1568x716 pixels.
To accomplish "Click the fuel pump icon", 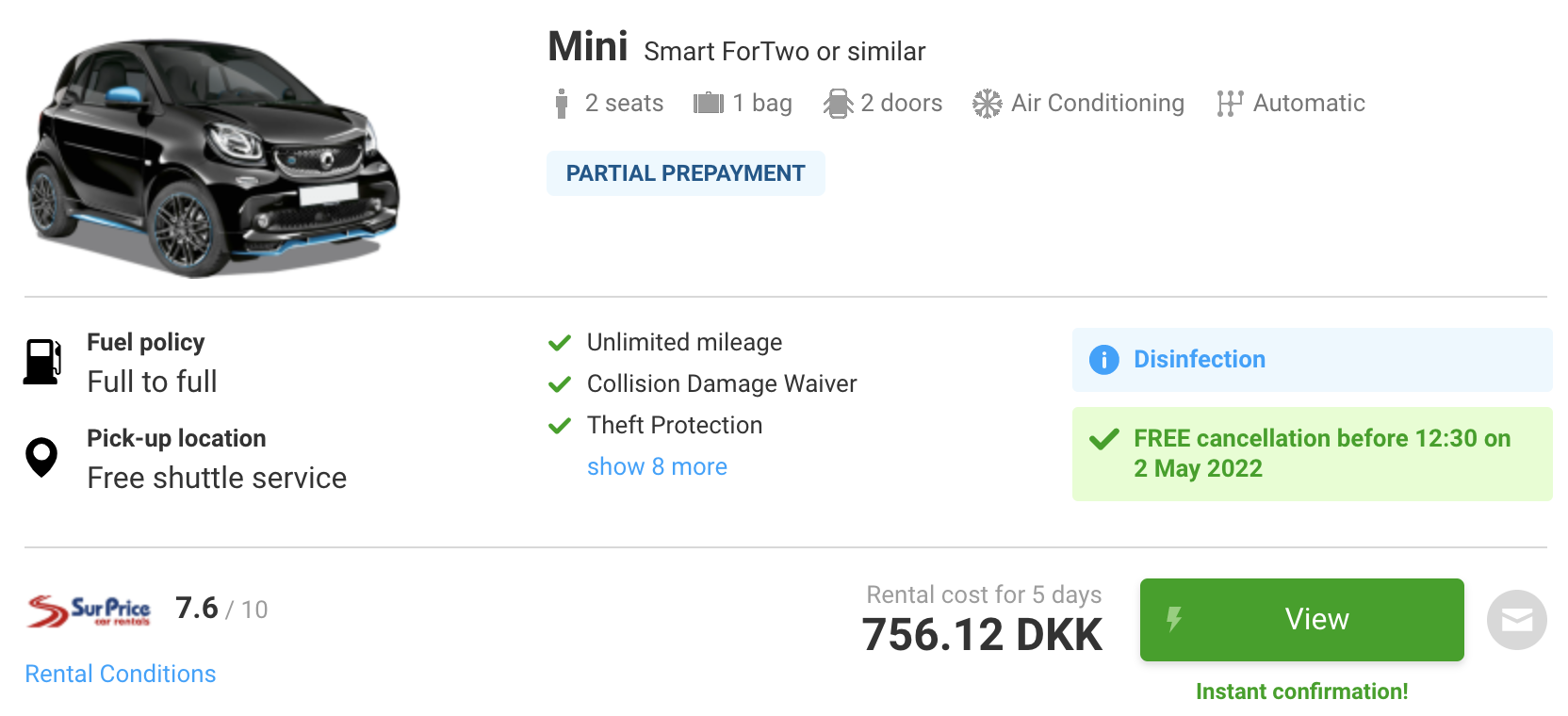I will tap(42, 362).
